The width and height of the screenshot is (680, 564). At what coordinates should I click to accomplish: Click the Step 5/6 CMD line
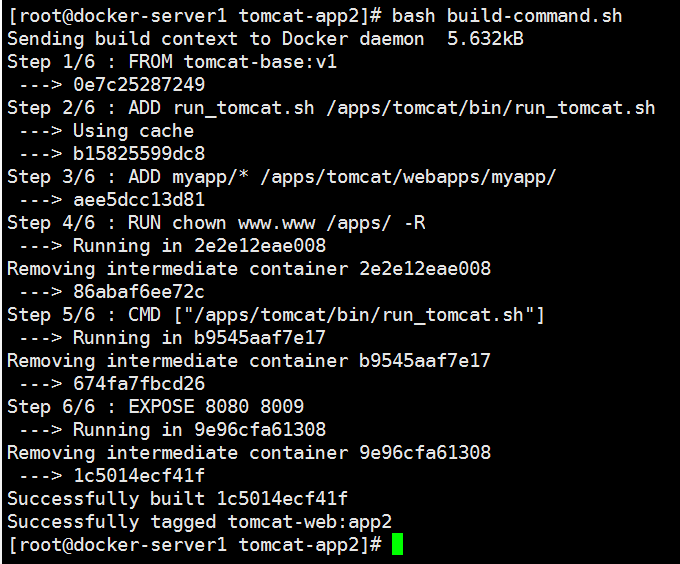276,315
